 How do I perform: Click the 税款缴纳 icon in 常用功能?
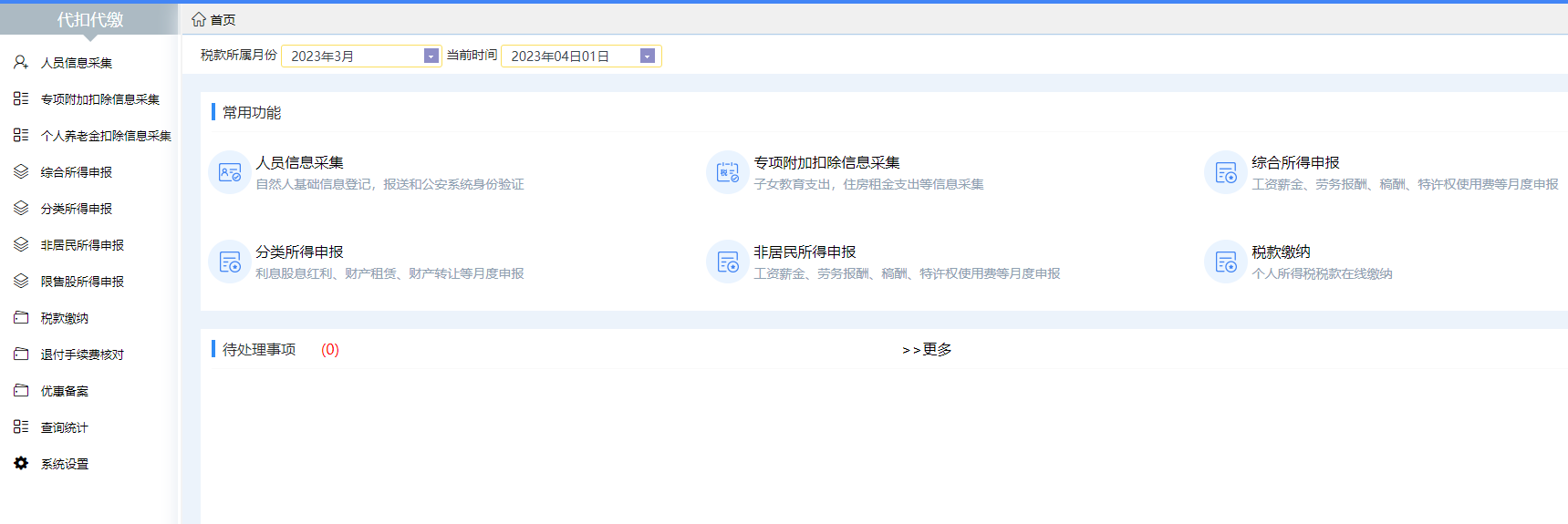click(x=1225, y=262)
